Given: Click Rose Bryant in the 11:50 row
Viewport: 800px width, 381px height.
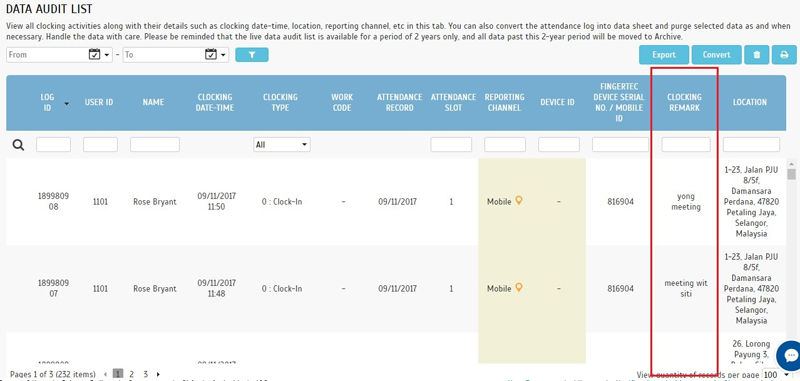Looking at the screenshot, I should [155, 202].
